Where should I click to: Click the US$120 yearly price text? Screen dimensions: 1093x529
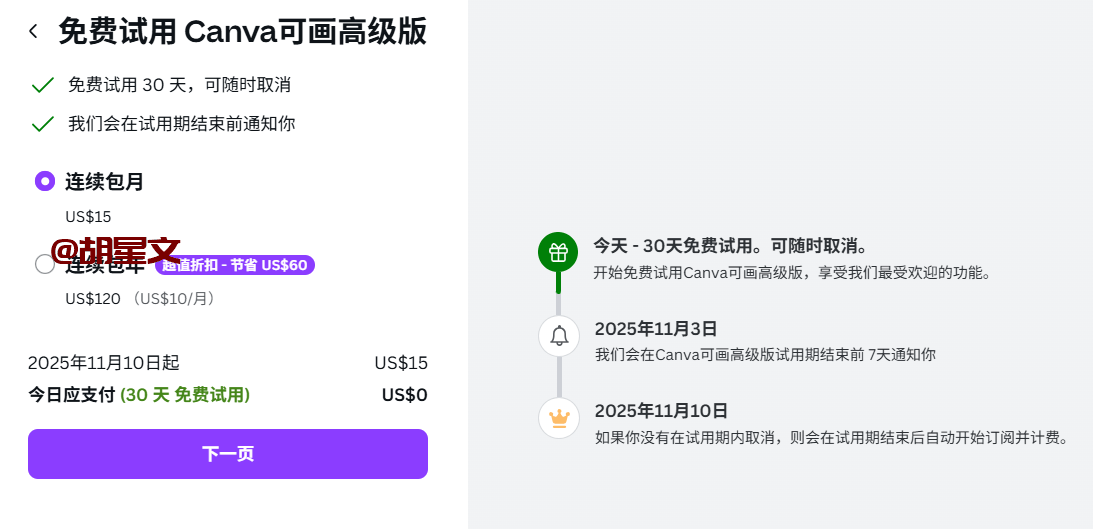(93, 298)
